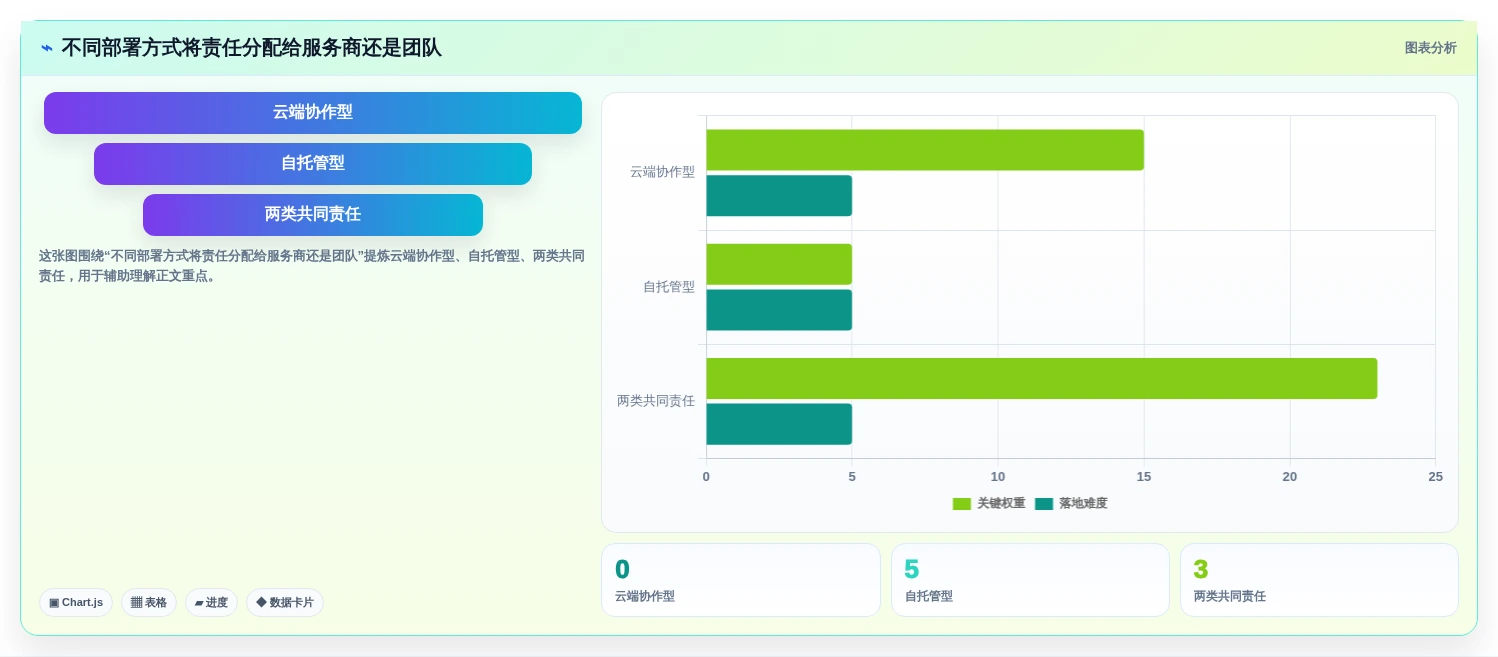Select the 云端协作型 funnel bar

click(x=313, y=113)
